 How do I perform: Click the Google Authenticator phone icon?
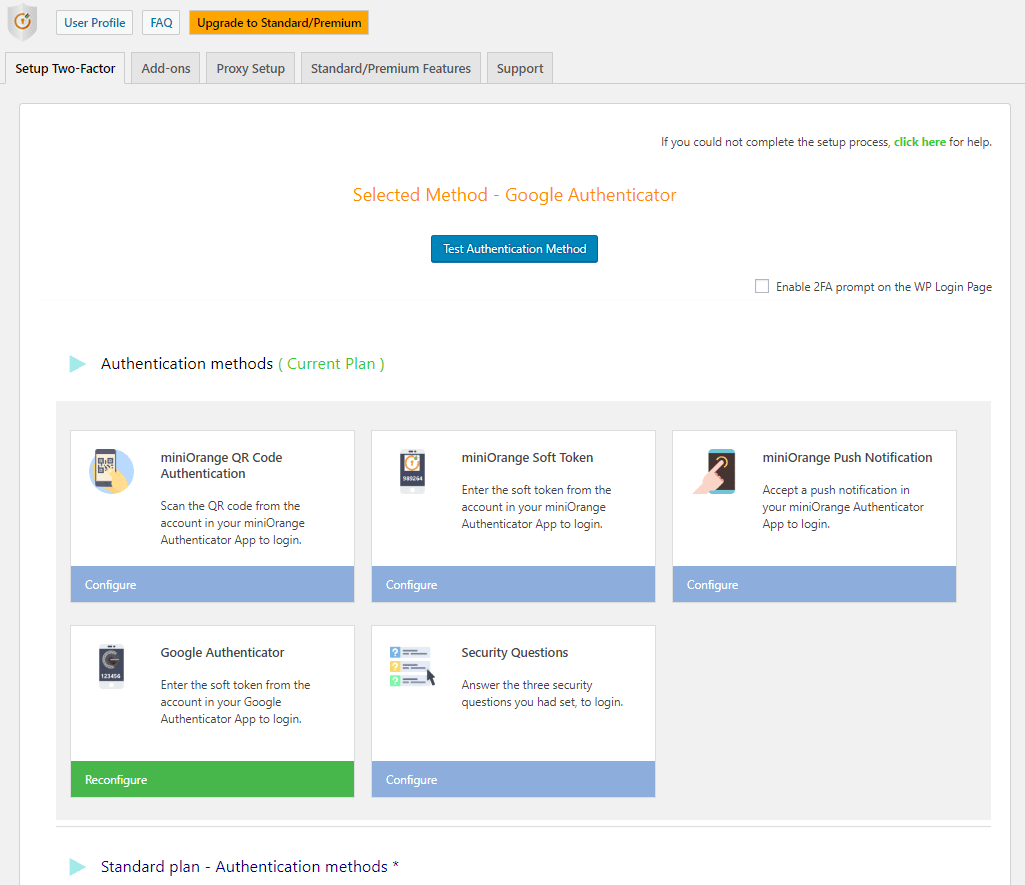click(x=111, y=666)
